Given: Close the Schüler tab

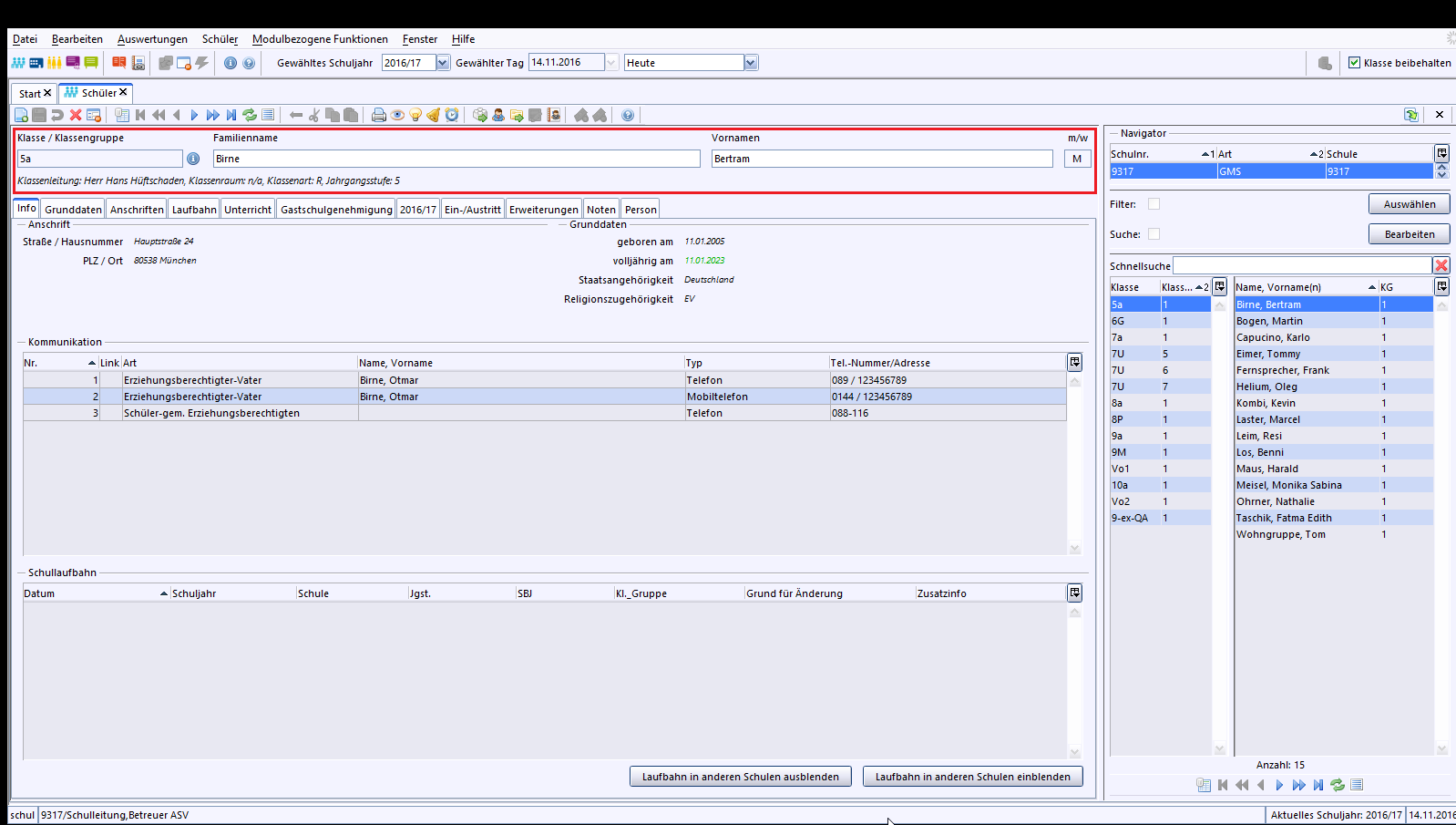Looking at the screenshot, I should pyautogui.click(x=123, y=92).
